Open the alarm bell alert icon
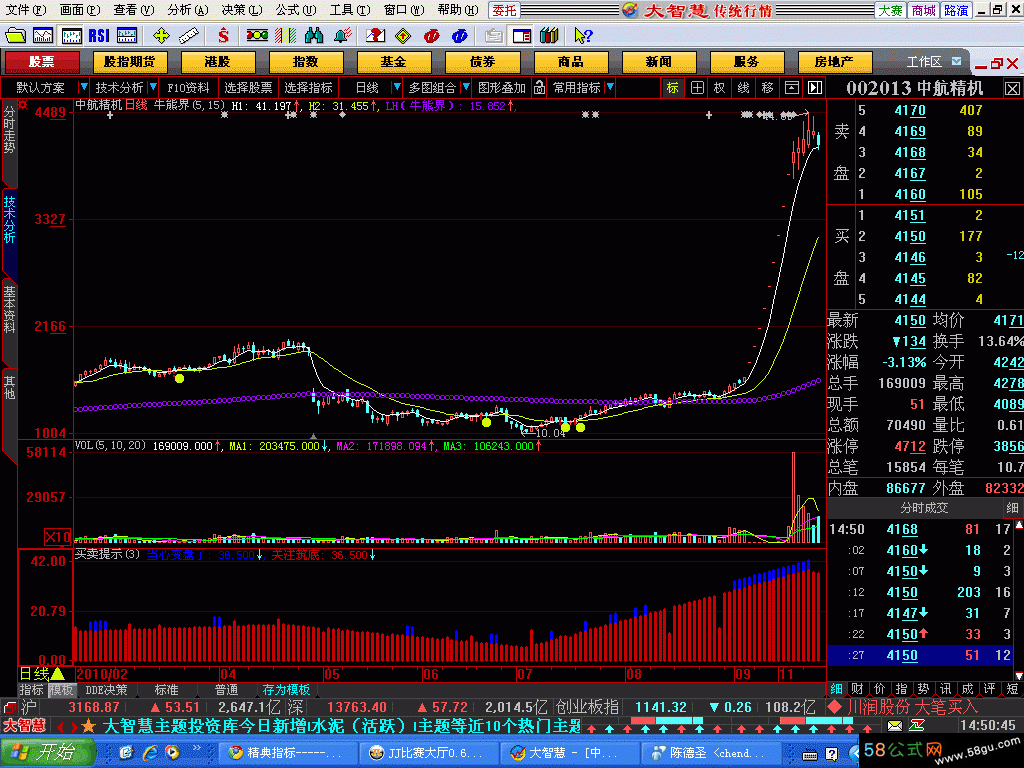This screenshot has width=1024, height=768. (x=342, y=35)
